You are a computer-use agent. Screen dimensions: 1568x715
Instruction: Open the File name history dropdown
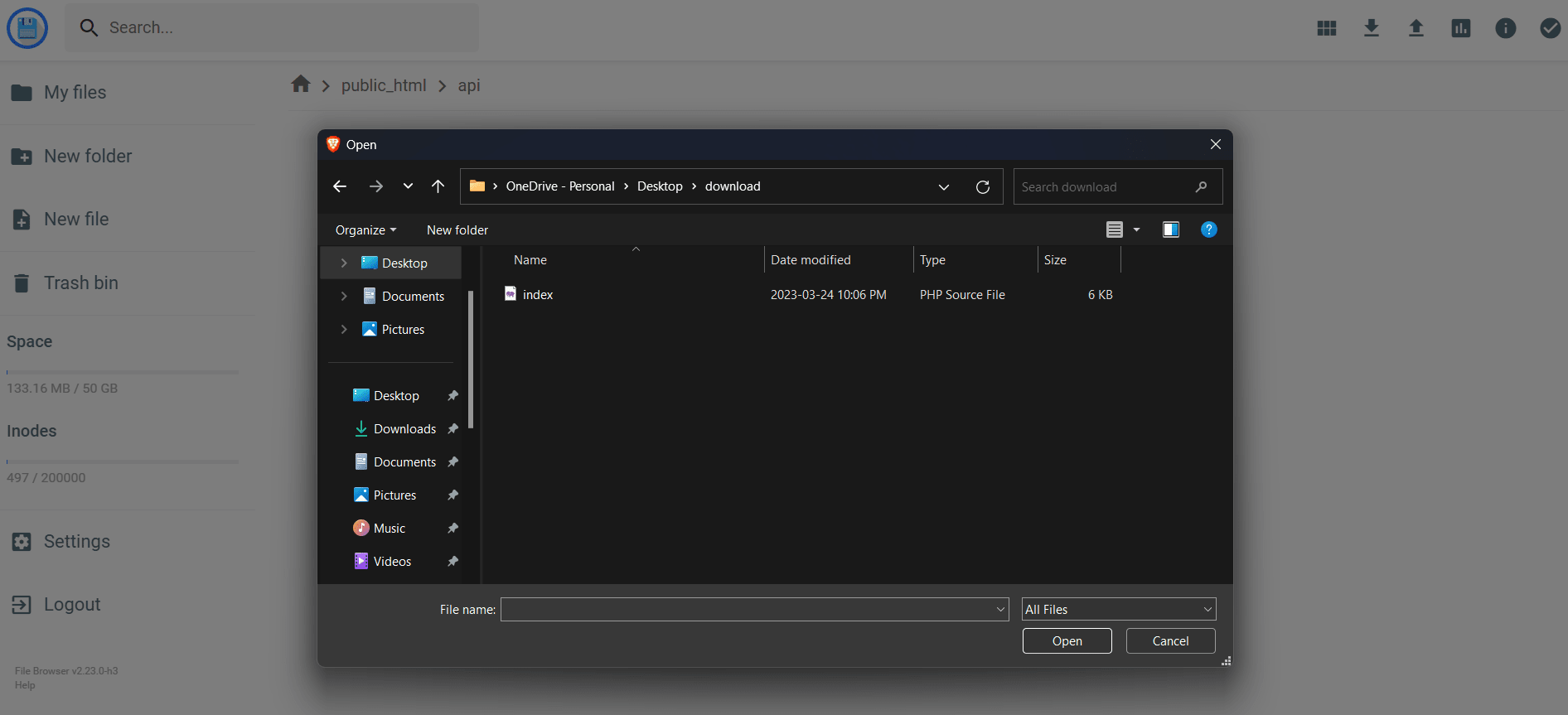tap(1000, 609)
